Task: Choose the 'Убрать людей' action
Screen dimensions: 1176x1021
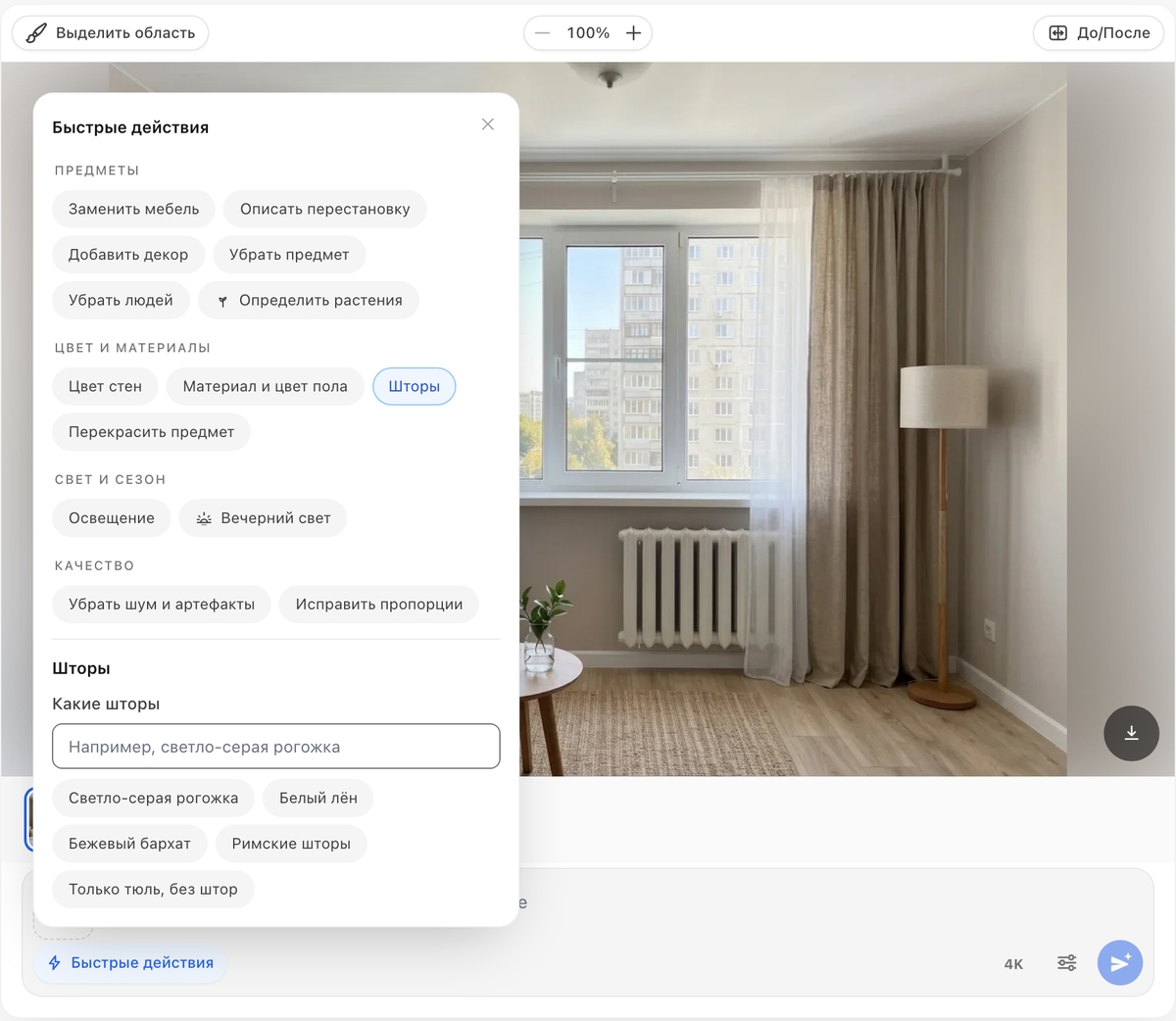Action: pyautogui.click(x=121, y=300)
